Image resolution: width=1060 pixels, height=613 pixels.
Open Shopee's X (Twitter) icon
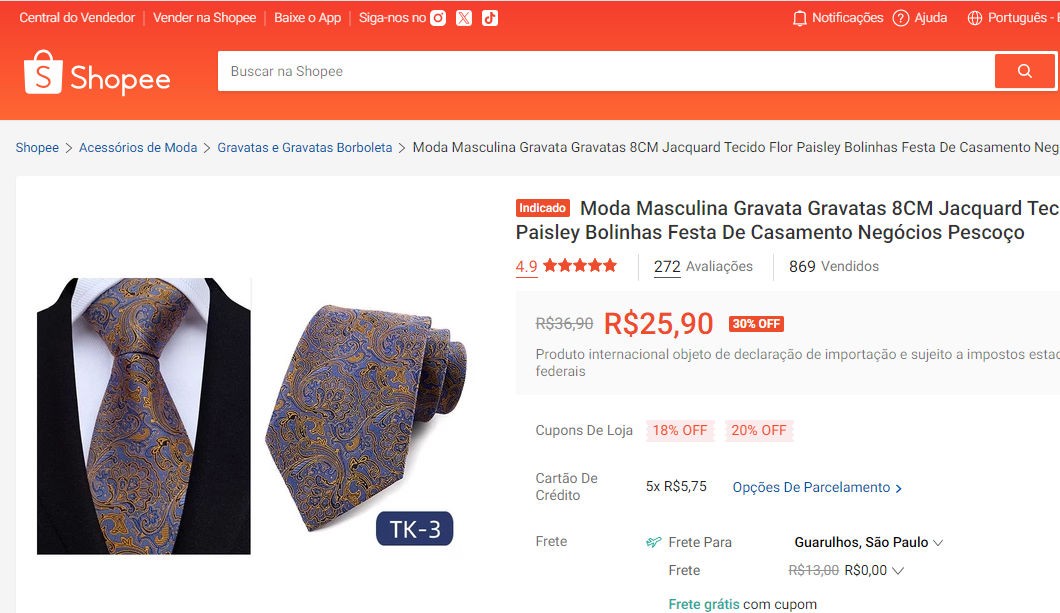click(464, 18)
